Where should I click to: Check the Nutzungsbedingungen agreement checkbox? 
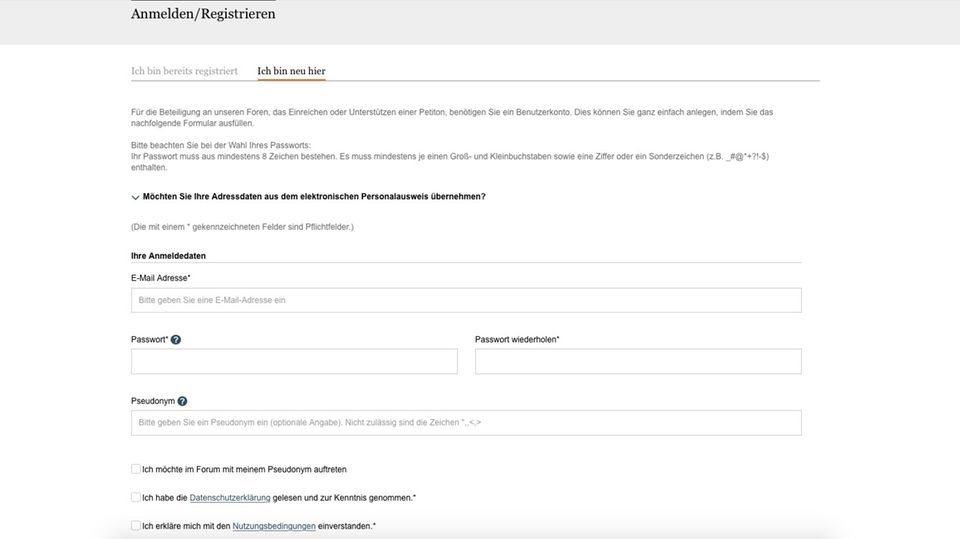pyautogui.click(x=136, y=525)
